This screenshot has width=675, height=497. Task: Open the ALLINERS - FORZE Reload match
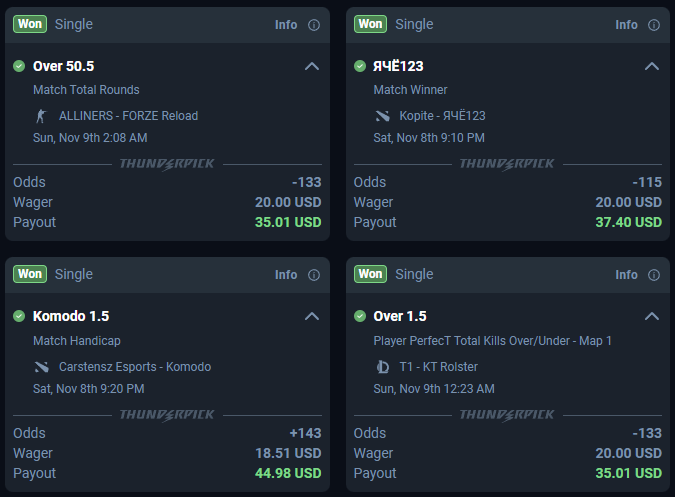pyautogui.click(x=128, y=116)
